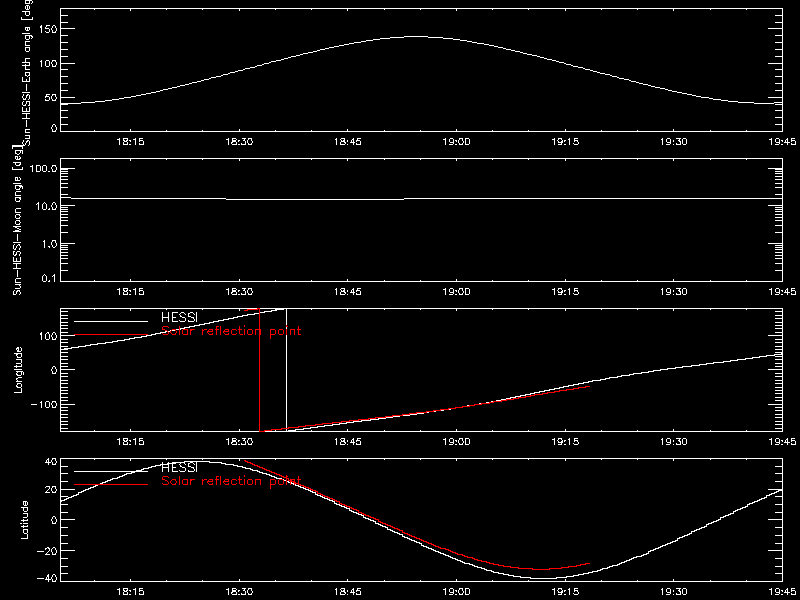
Task: Click the Sun-HESSI-Earth angle [deg] axis title
Action: point(29,72)
